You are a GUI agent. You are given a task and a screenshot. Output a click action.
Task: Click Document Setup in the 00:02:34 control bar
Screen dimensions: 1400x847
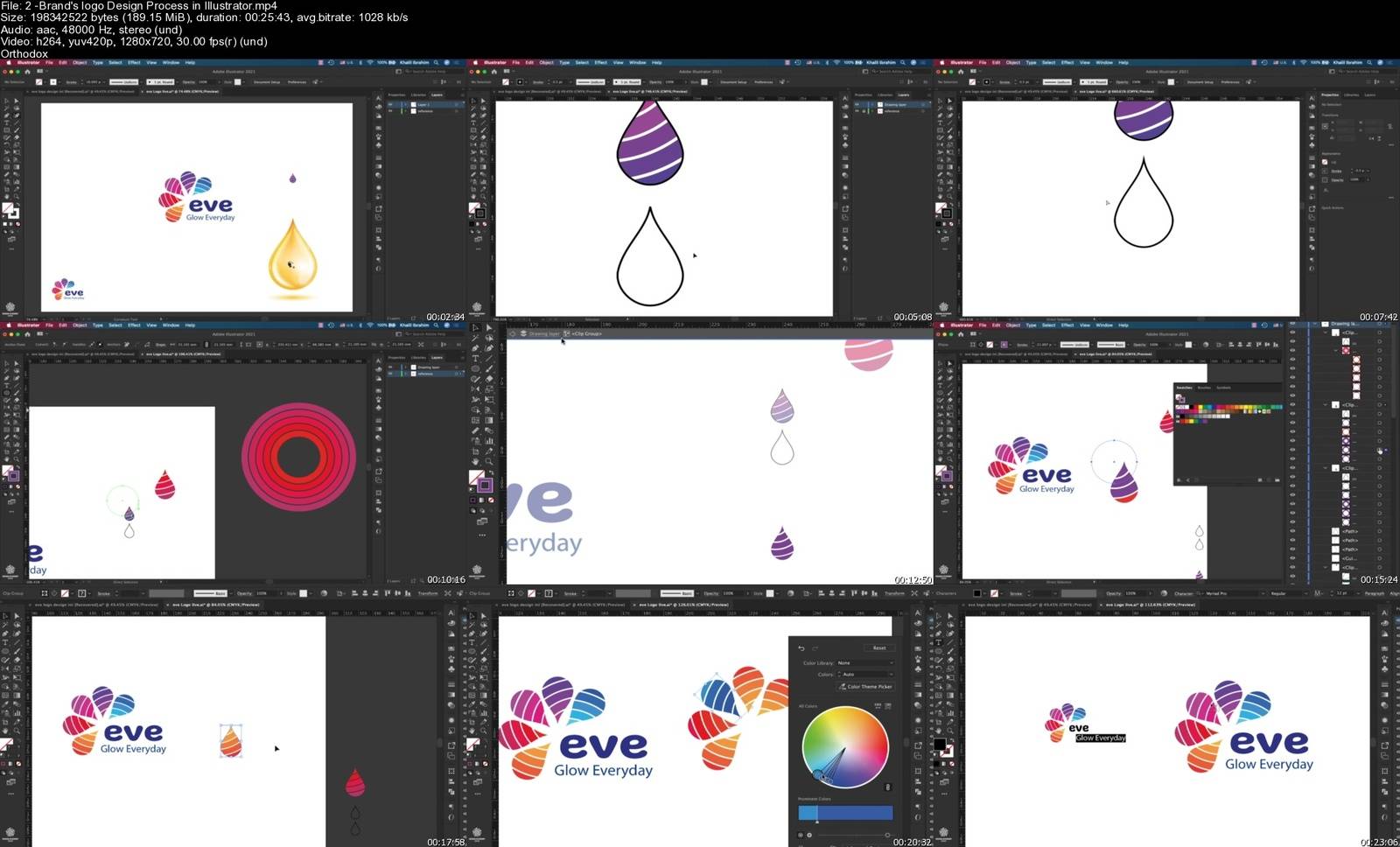point(267,82)
